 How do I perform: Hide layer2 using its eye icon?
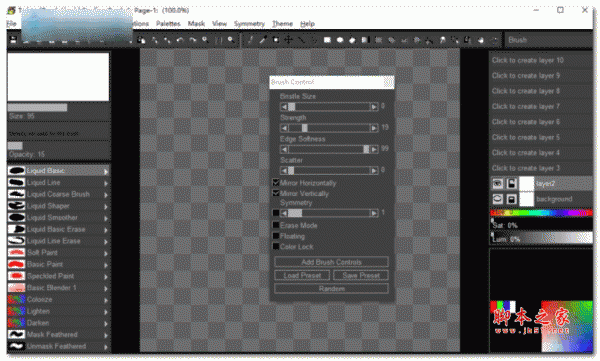tap(497, 184)
